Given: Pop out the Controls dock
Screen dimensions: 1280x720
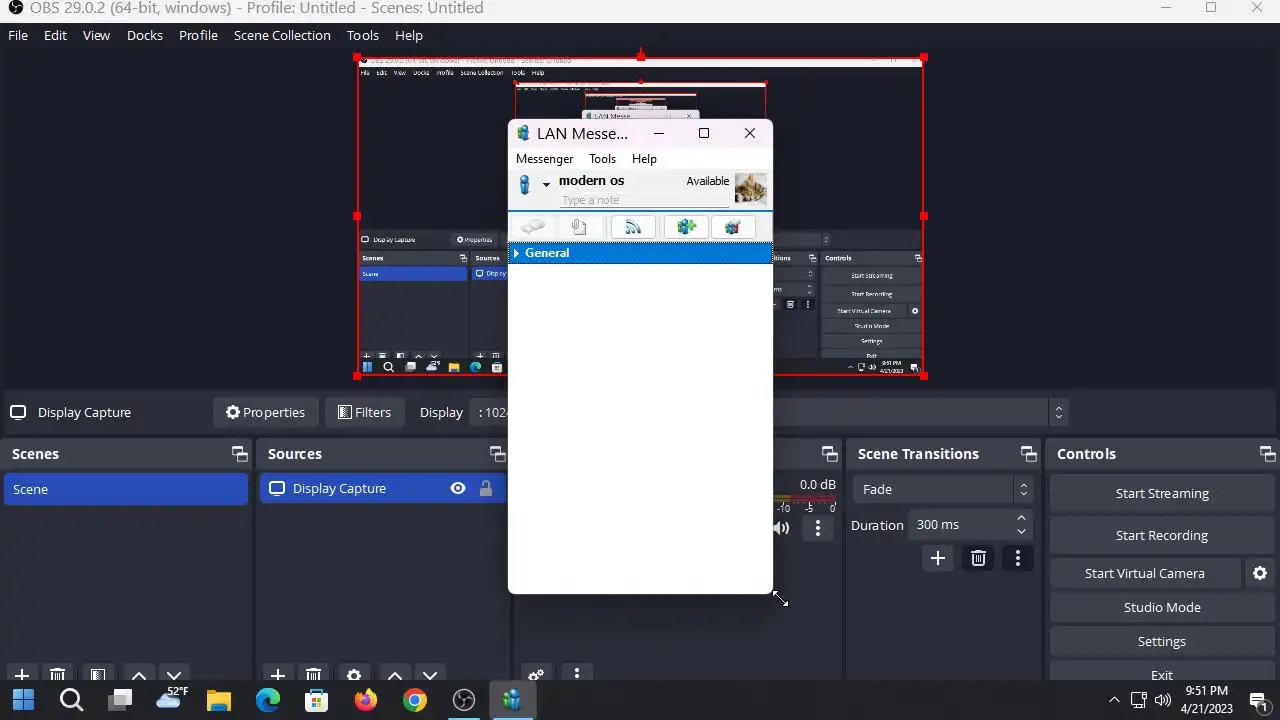Looking at the screenshot, I should pyautogui.click(x=1268, y=454).
